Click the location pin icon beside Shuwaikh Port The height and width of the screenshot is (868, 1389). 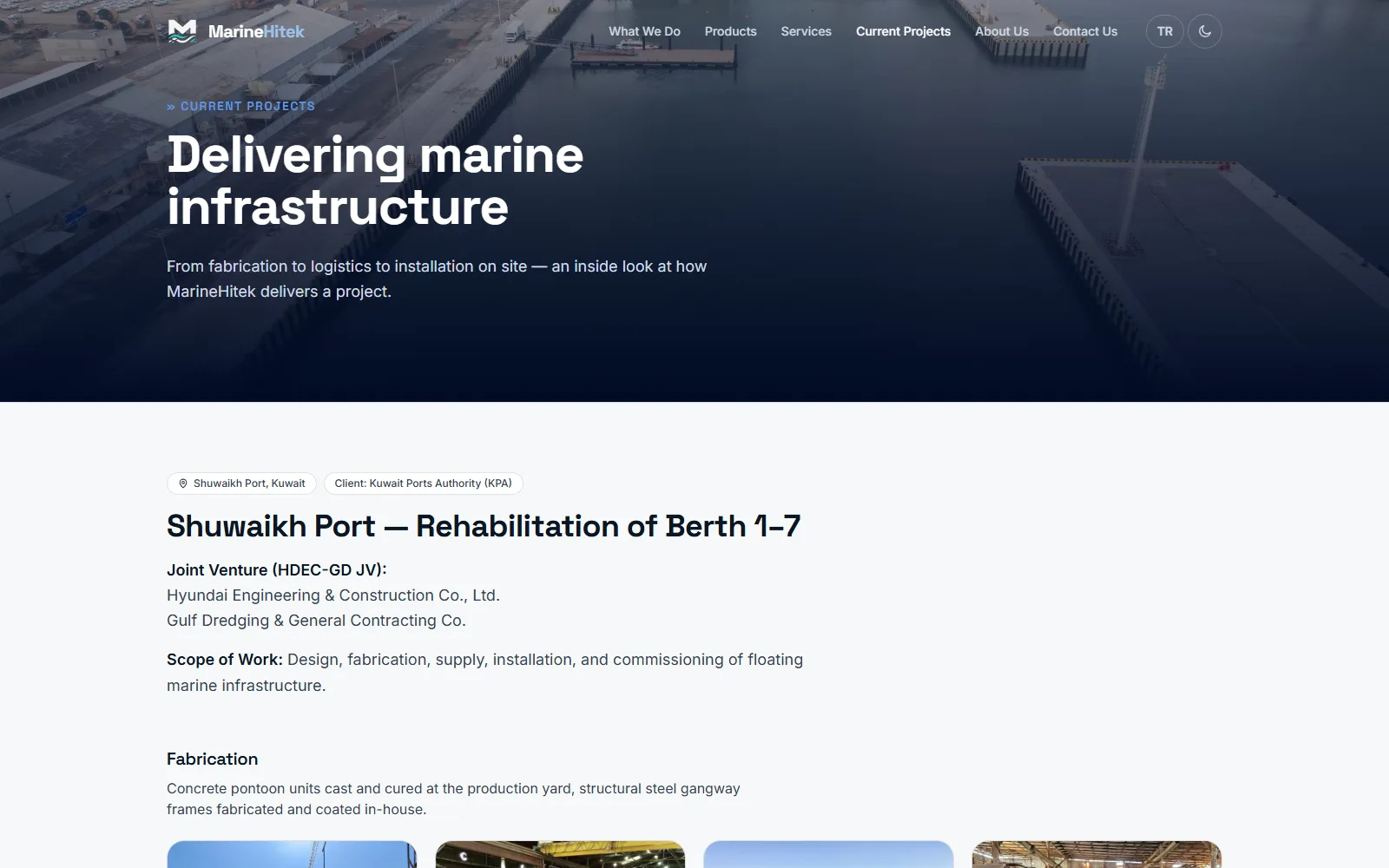(x=183, y=483)
